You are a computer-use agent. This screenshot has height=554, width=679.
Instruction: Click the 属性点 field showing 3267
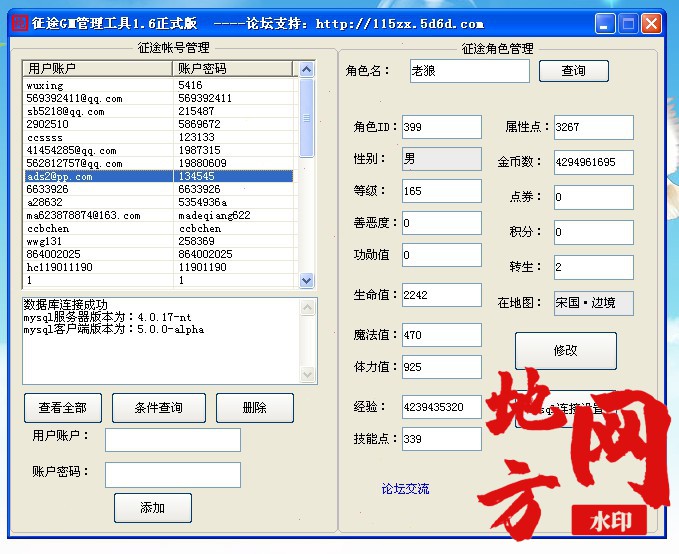coord(594,127)
